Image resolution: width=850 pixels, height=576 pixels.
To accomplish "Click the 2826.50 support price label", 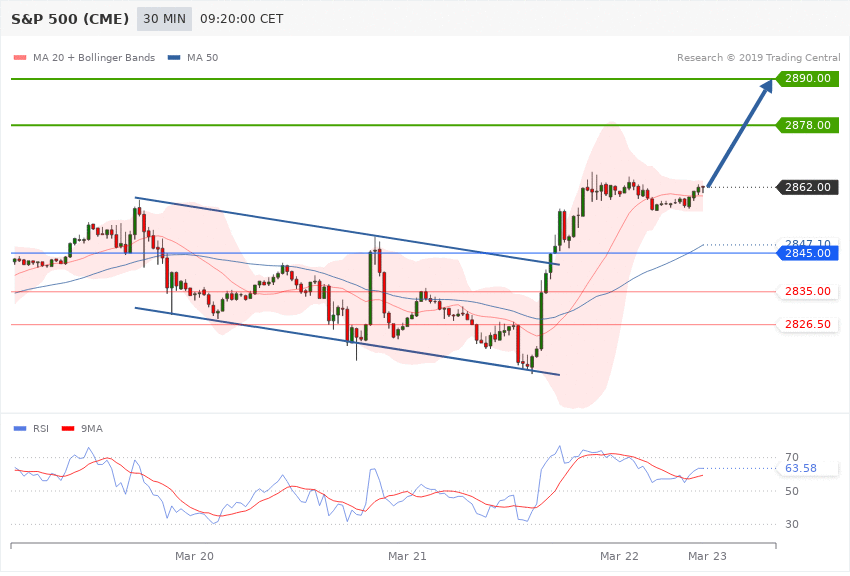I will tap(808, 325).
